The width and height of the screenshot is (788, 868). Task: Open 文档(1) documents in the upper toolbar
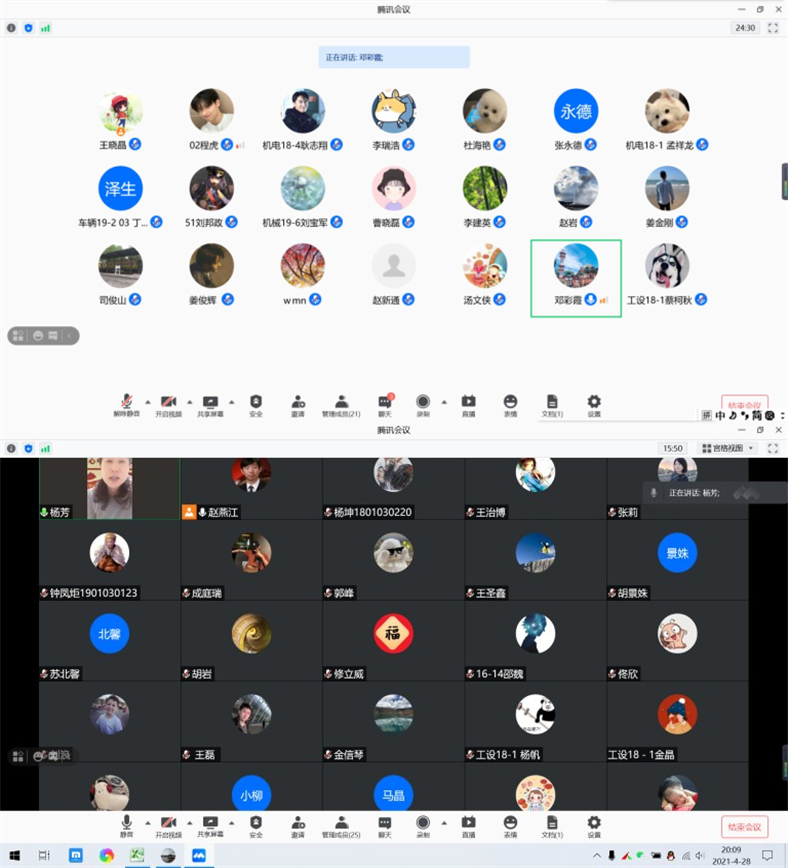coord(552,402)
